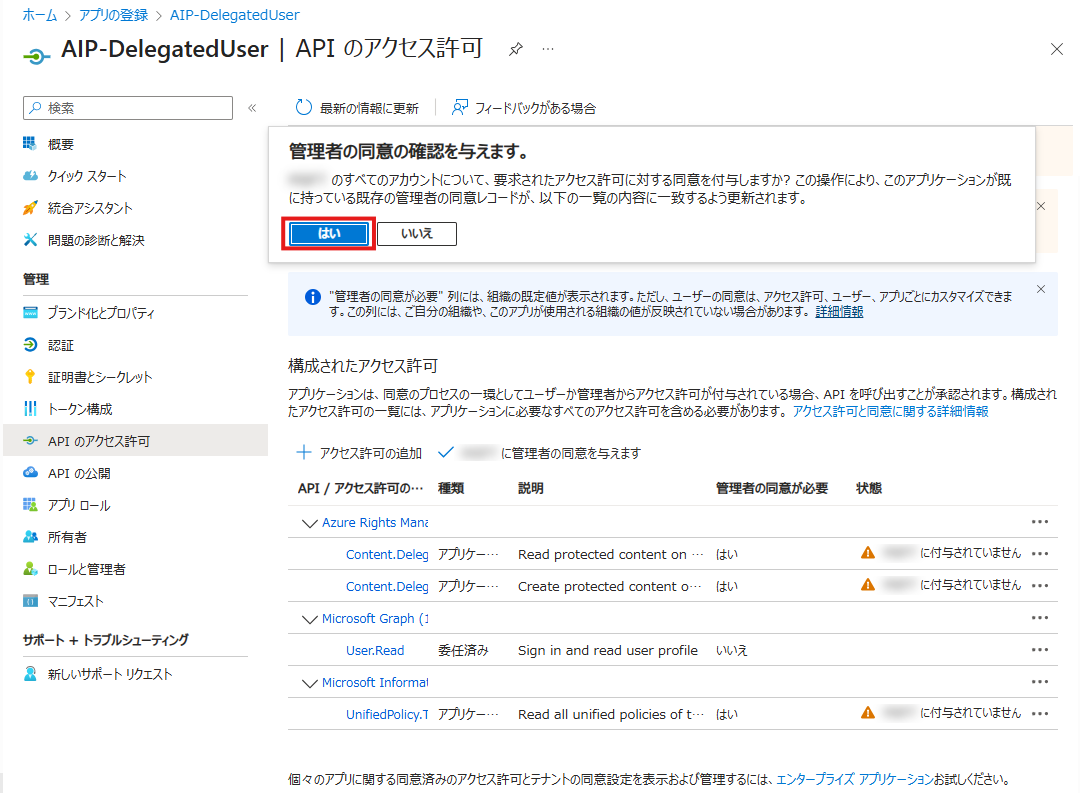The width and height of the screenshot is (1080, 793).
Task: Close the blade with the top-right X
Action: click(1057, 49)
